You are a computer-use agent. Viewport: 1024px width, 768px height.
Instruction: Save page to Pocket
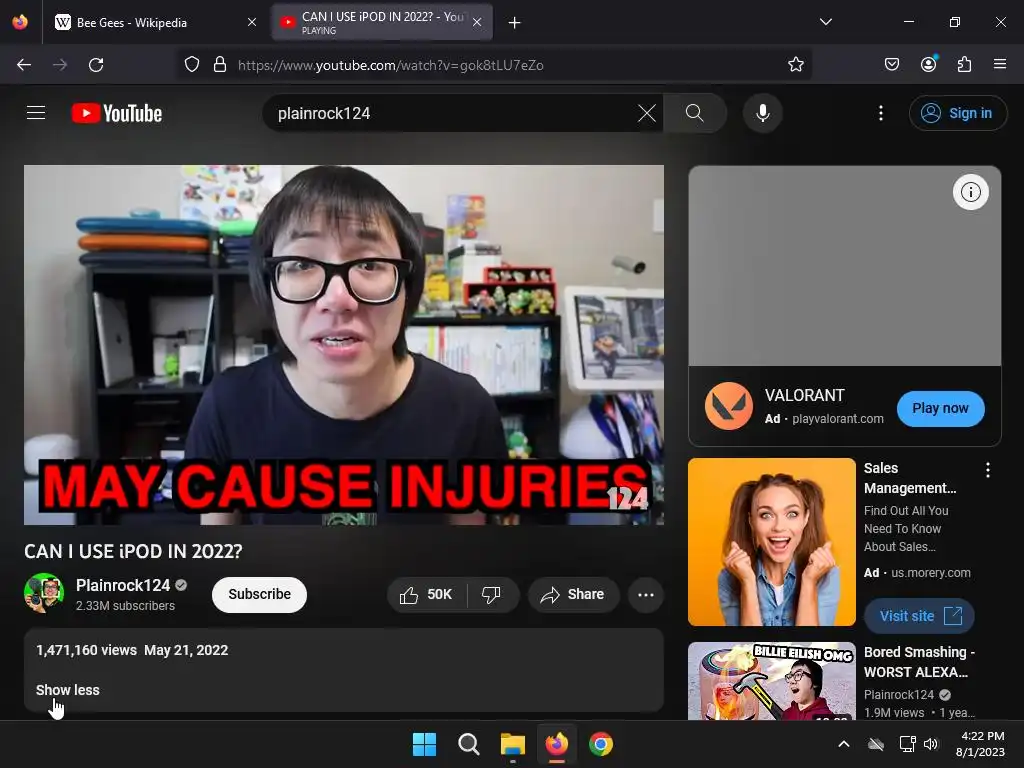892,64
